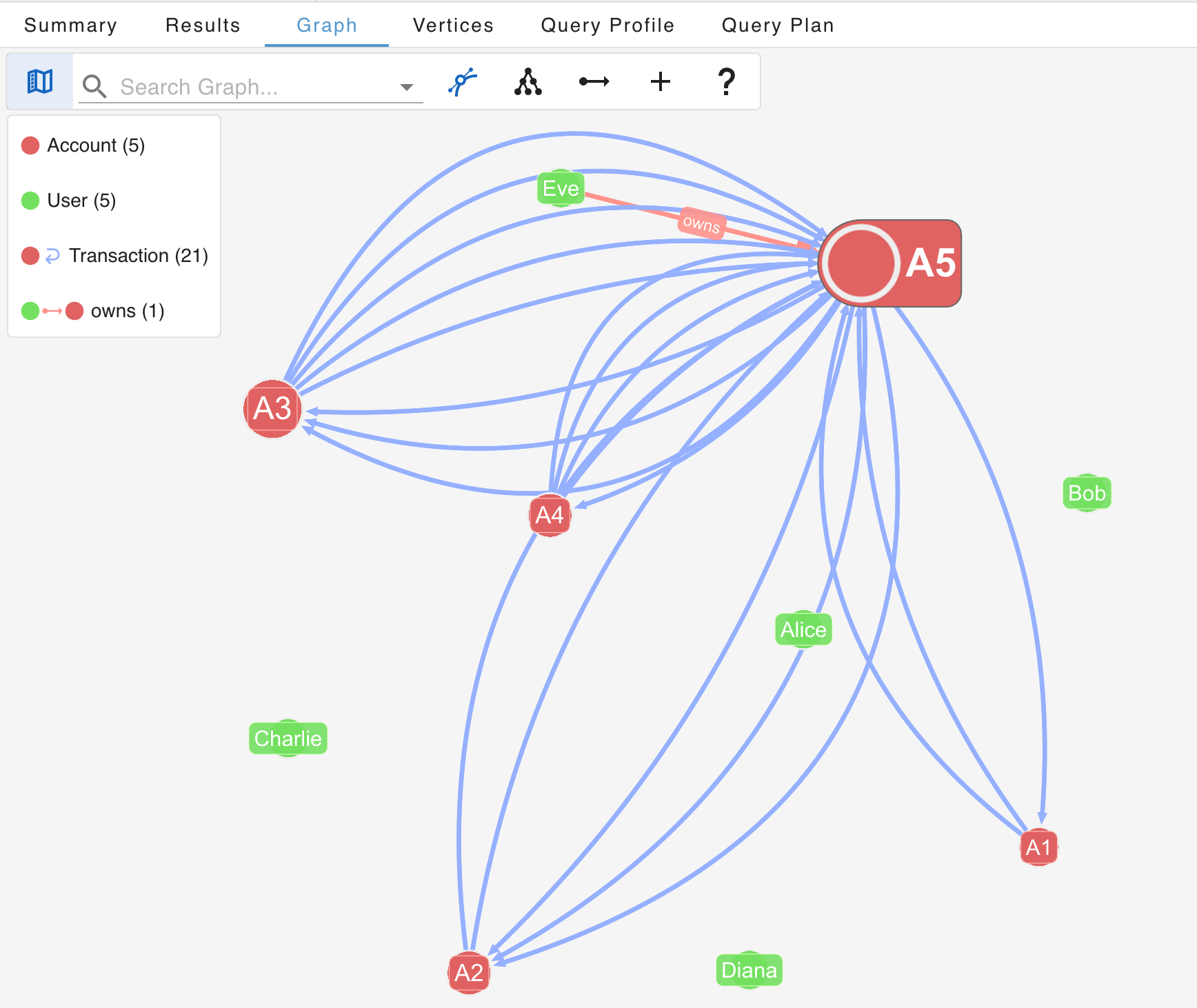Expand Transaction (21) in the legend panel
Viewport: 1197px width, 1008px height.
pos(138,255)
